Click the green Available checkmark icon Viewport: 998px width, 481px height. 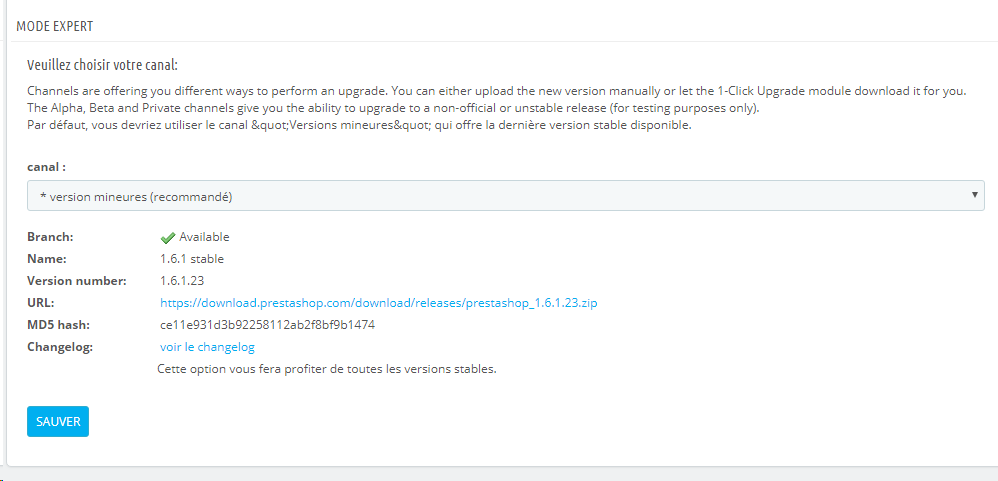point(168,238)
